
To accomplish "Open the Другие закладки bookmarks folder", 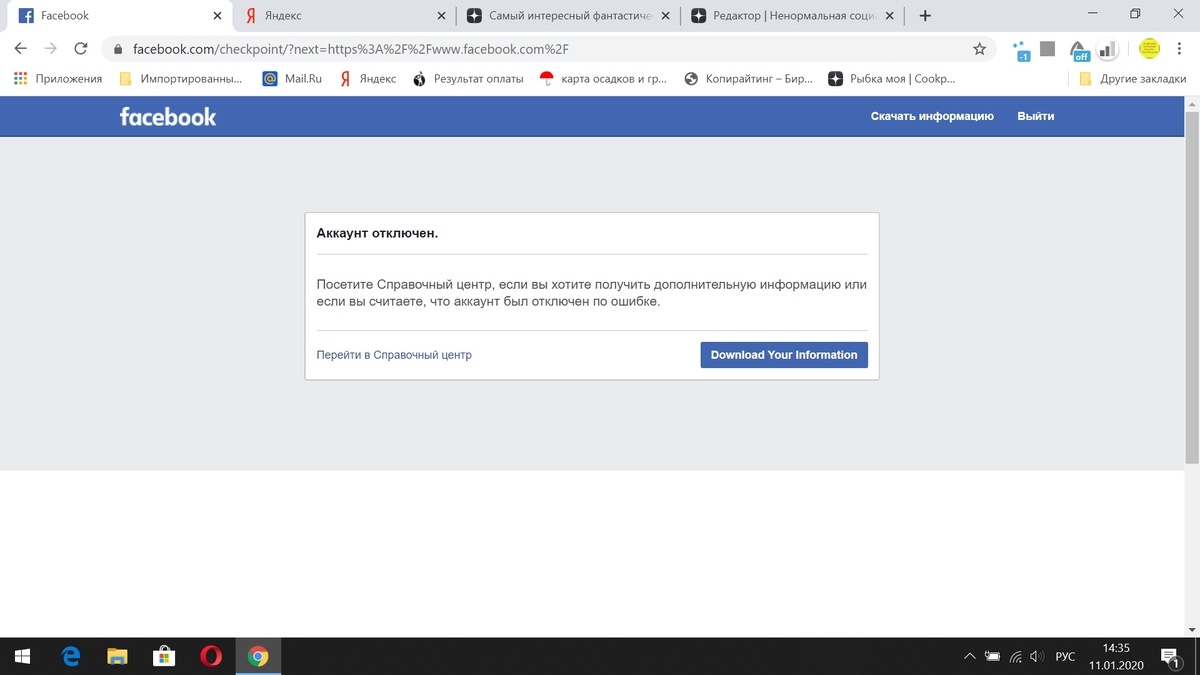I will coord(1133,78).
